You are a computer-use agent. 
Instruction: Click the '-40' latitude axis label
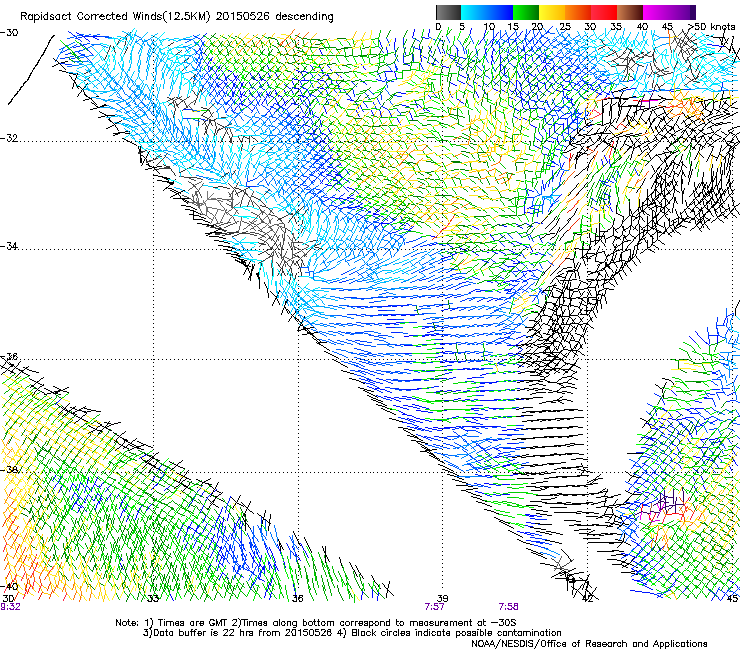pyautogui.click(x=9, y=586)
